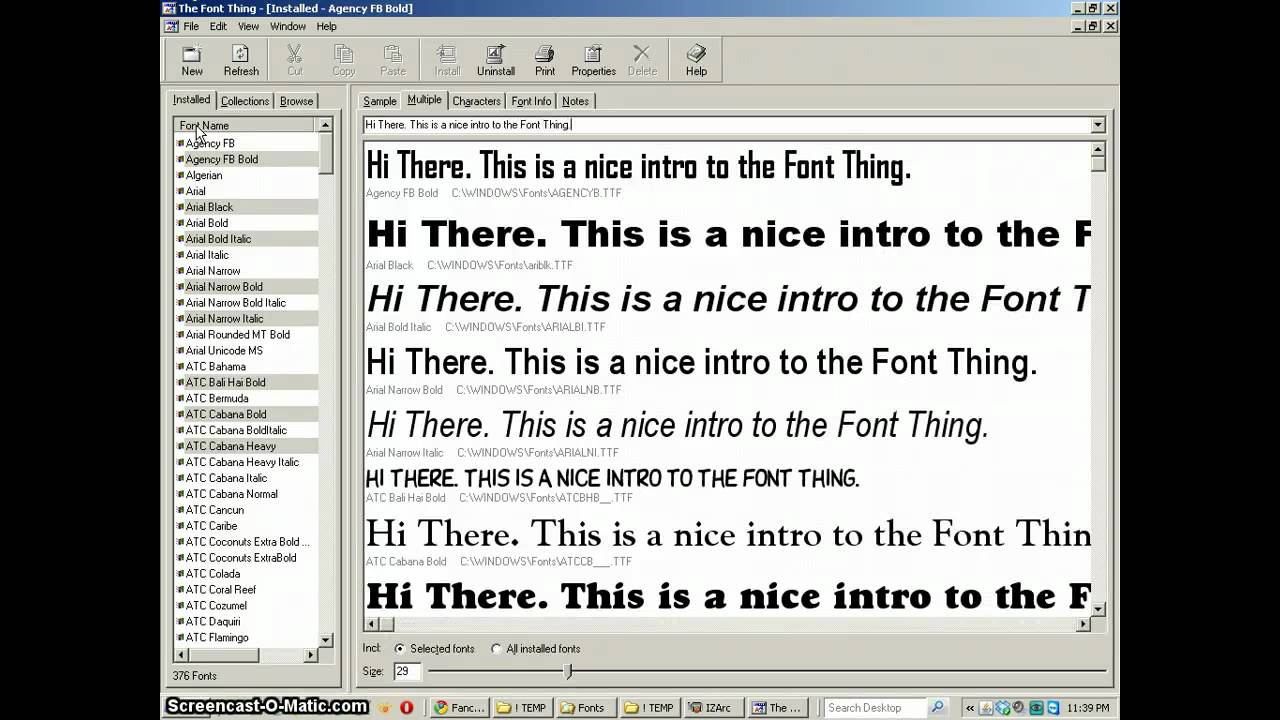Screen dimensions: 1280x720
Task: Switch to the Collections tab
Action: click(245, 101)
